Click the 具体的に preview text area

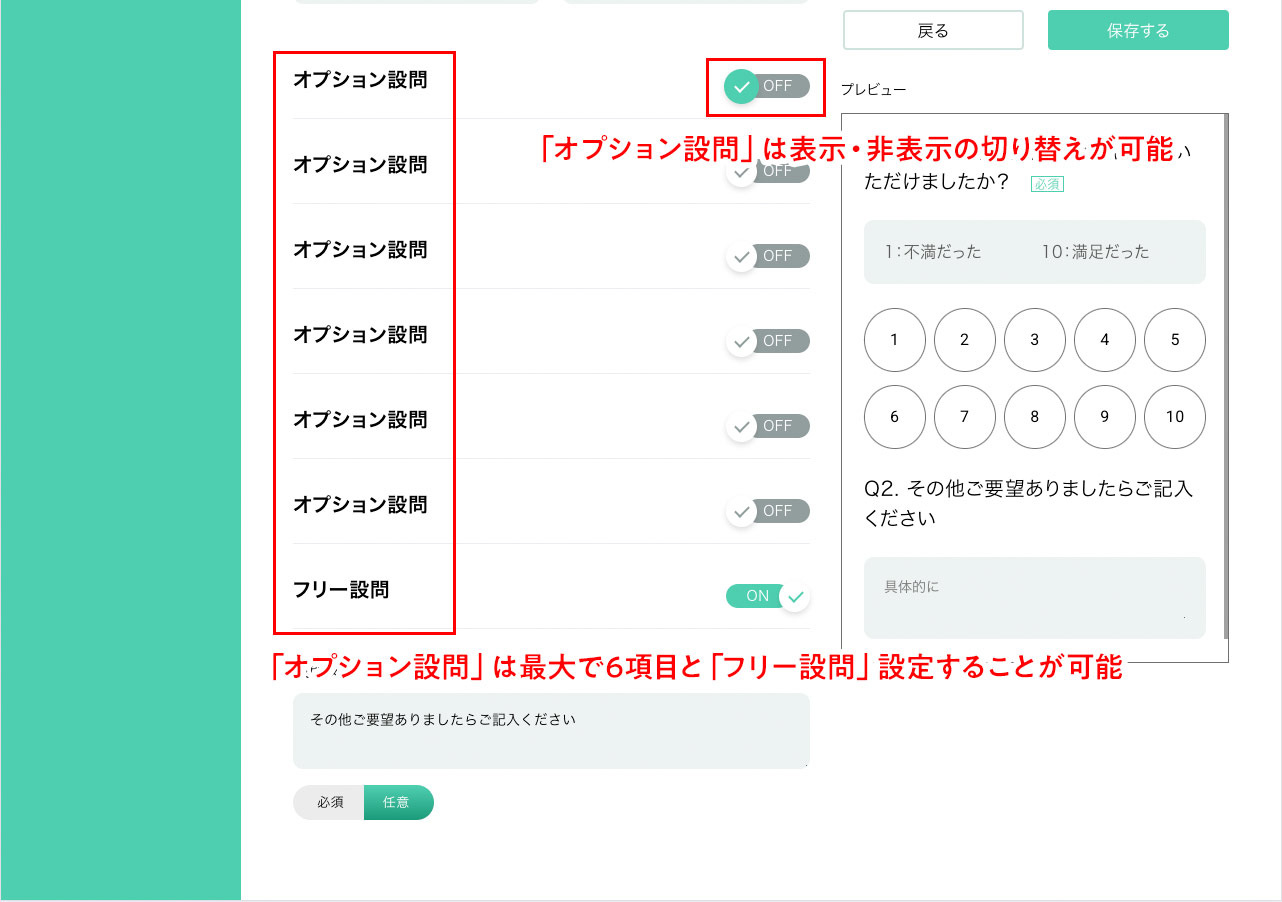pos(1035,598)
